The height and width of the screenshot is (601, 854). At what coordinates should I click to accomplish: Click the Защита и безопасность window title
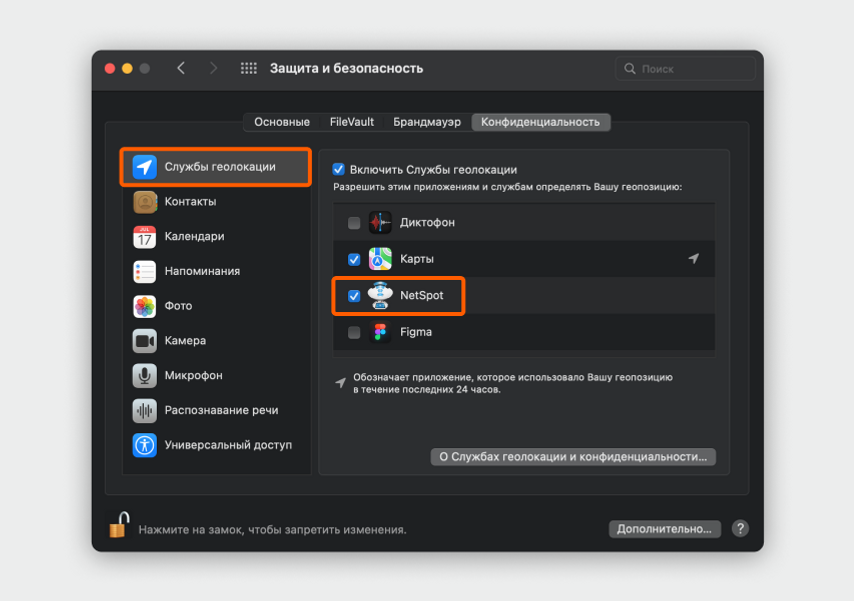346,68
